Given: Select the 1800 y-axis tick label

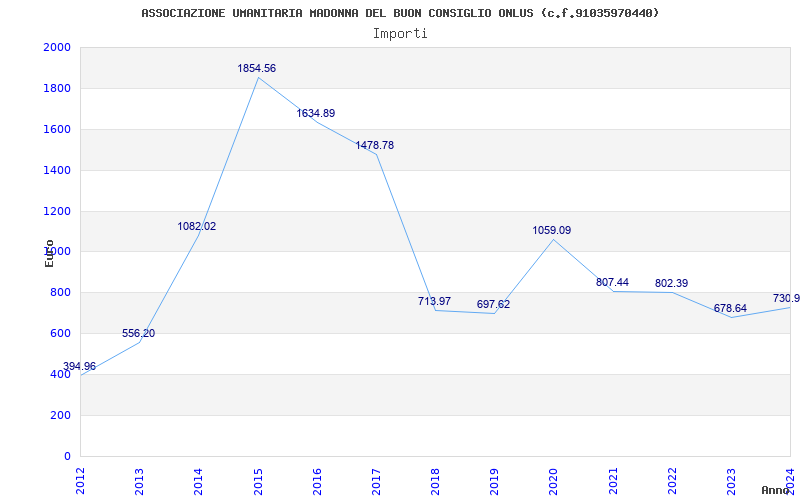Looking at the screenshot, I should (57, 88).
